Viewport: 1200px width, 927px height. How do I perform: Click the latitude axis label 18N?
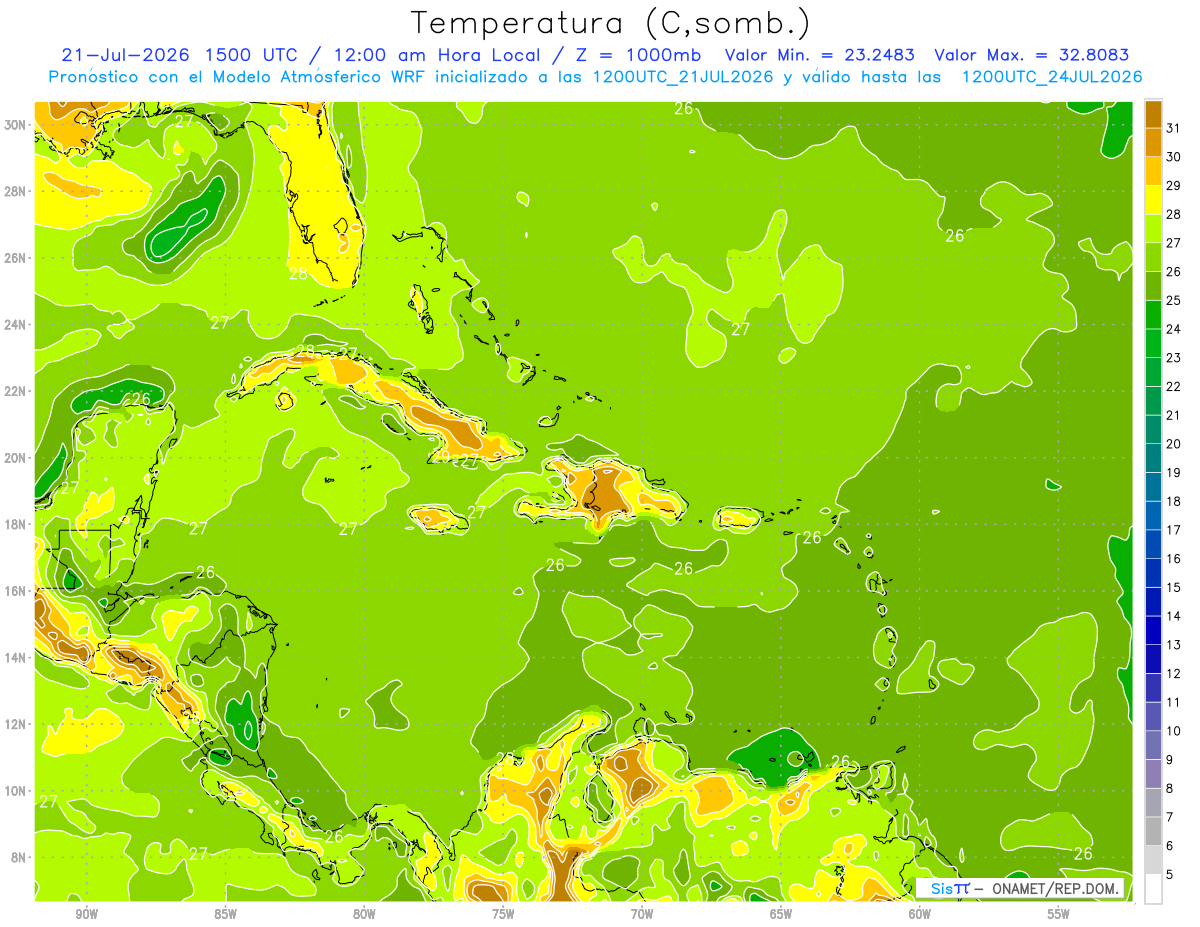15,524
